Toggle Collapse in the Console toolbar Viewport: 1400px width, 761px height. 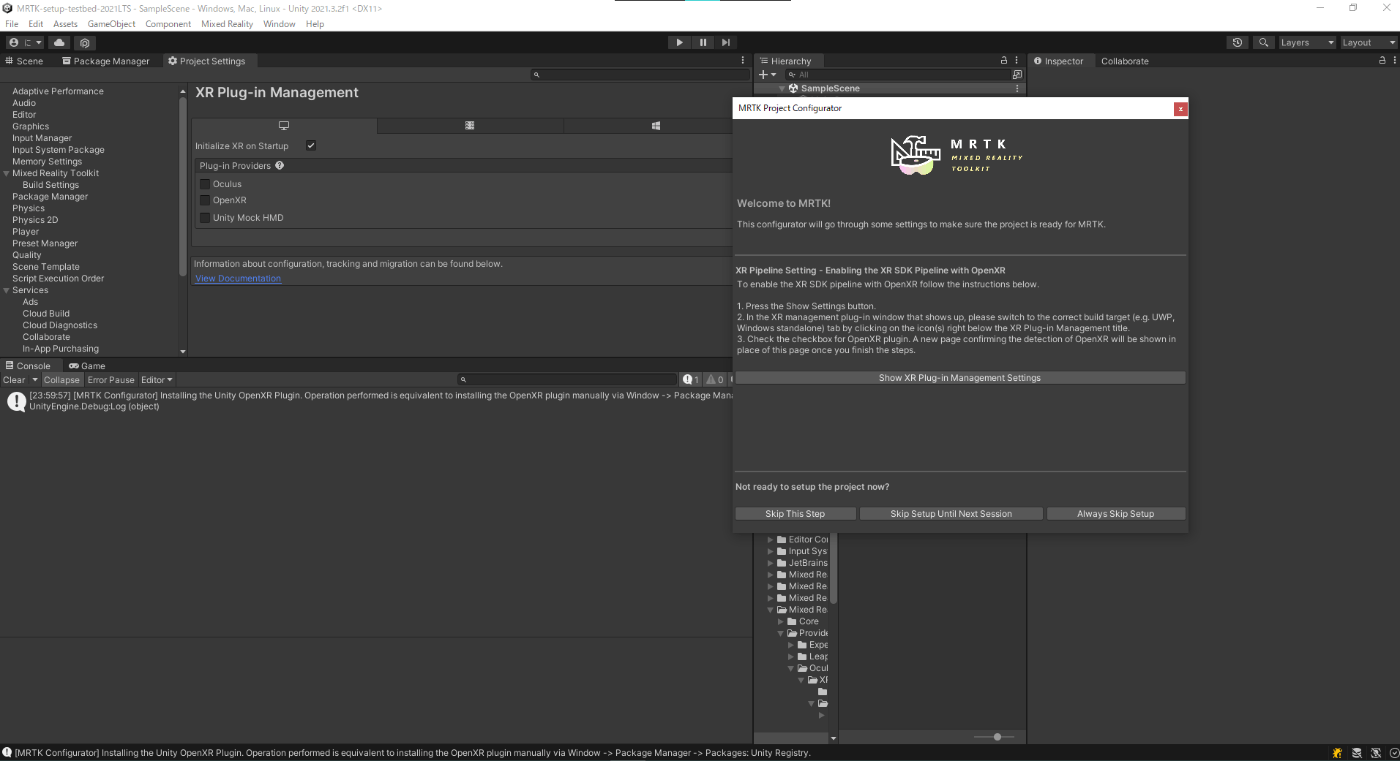point(61,380)
